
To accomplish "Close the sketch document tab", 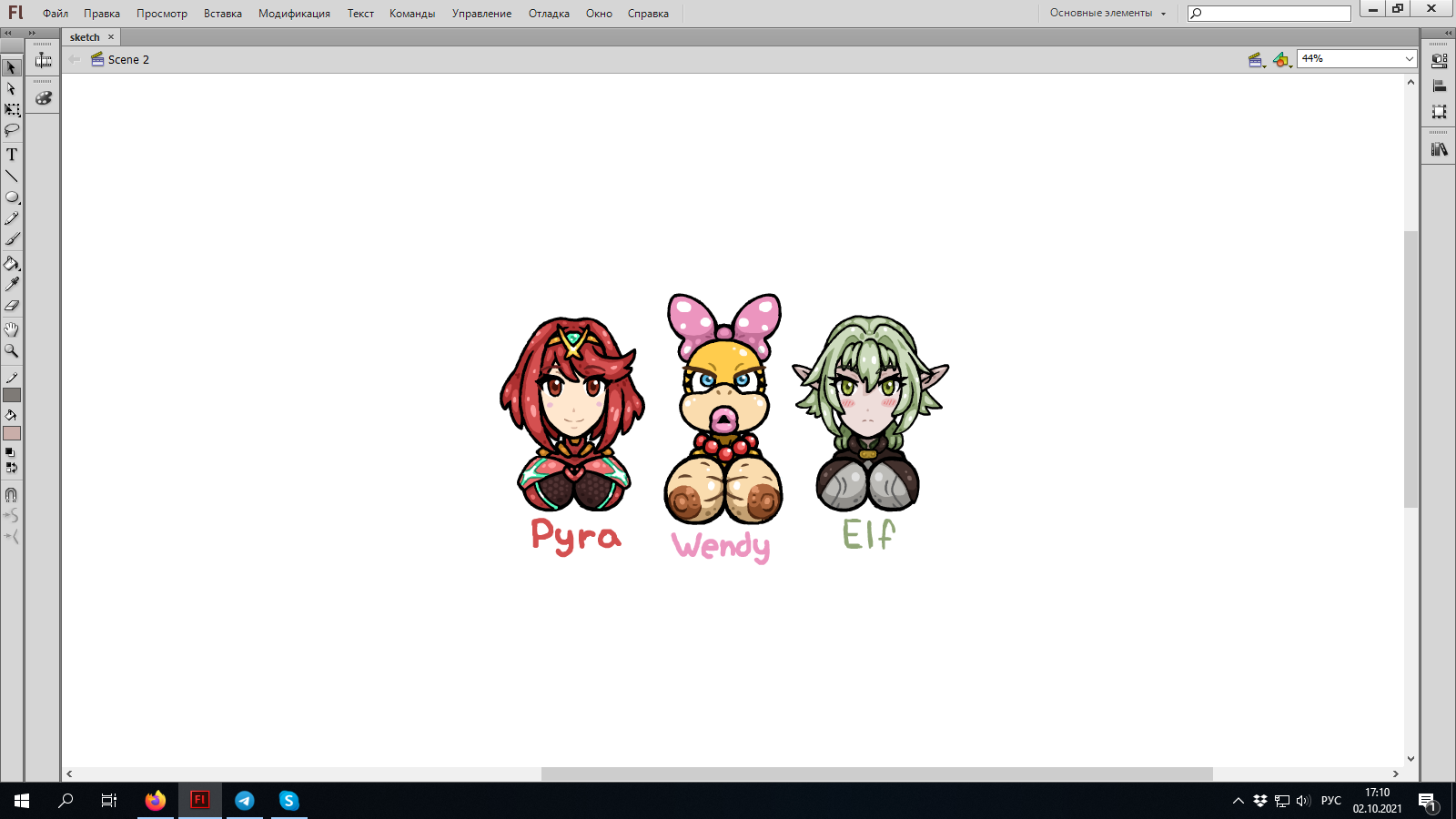I will (x=111, y=37).
